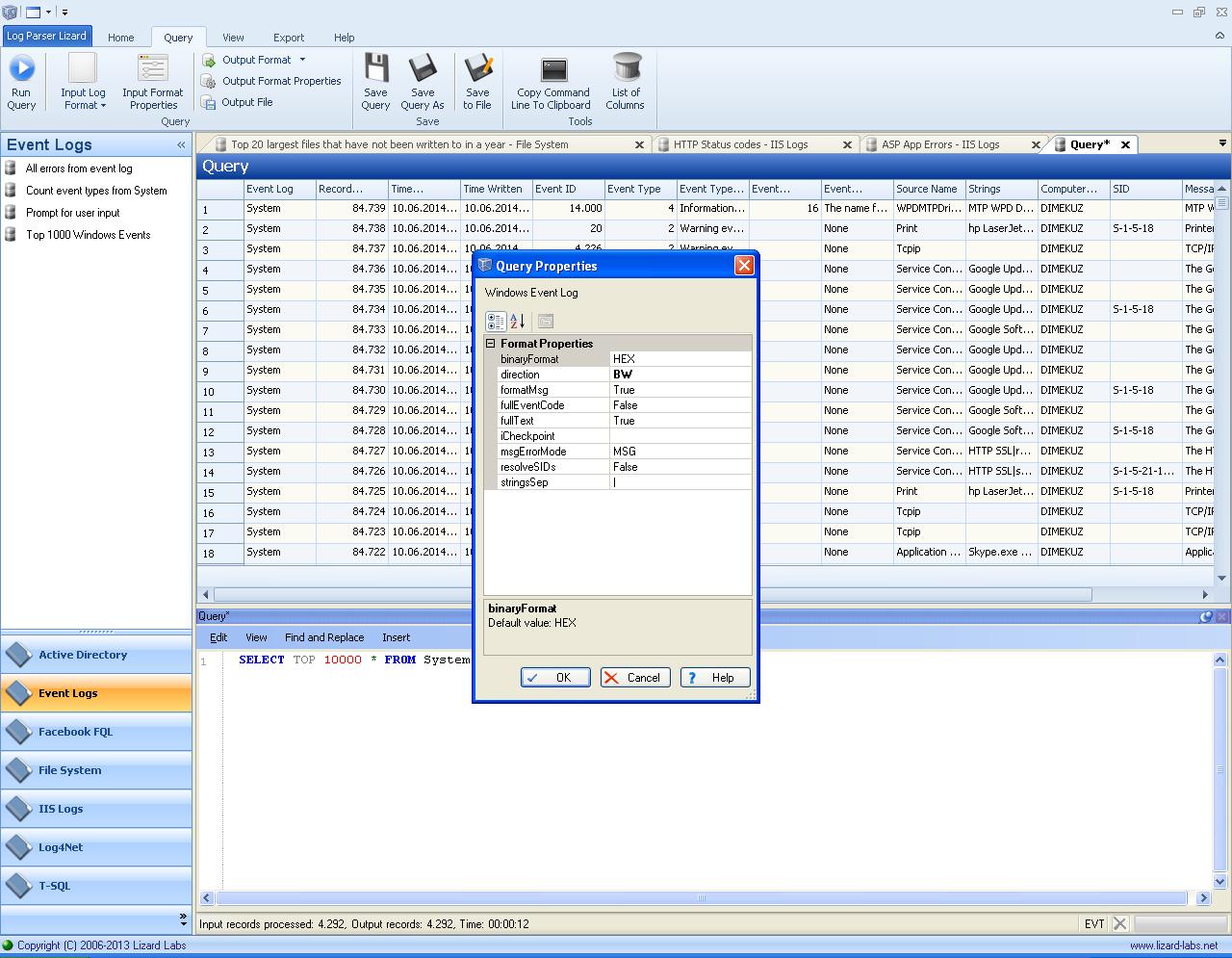
Task: Open the Output Format dropdown
Action: click(x=302, y=60)
